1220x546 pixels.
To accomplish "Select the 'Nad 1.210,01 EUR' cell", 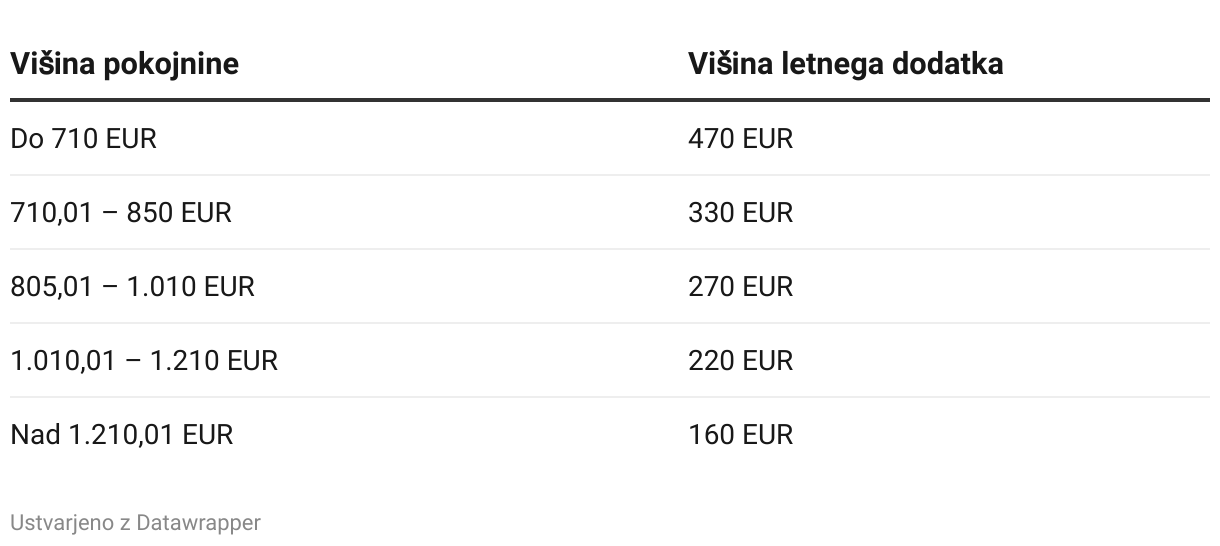I will (121, 434).
